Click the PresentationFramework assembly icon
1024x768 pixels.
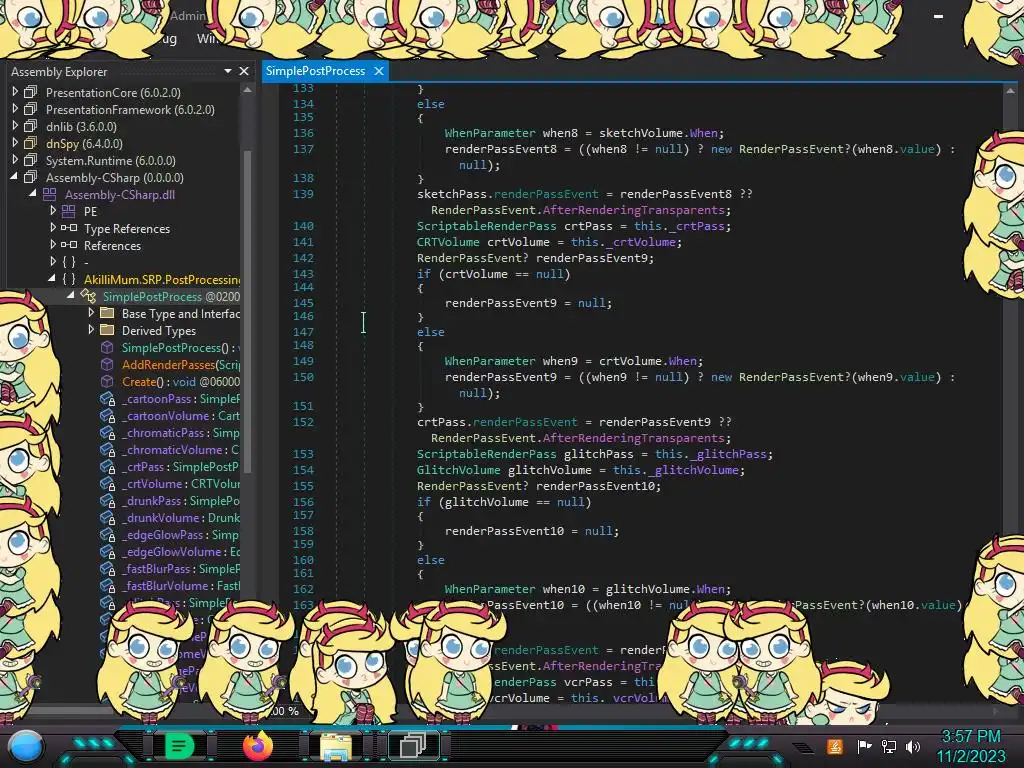[31, 109]
